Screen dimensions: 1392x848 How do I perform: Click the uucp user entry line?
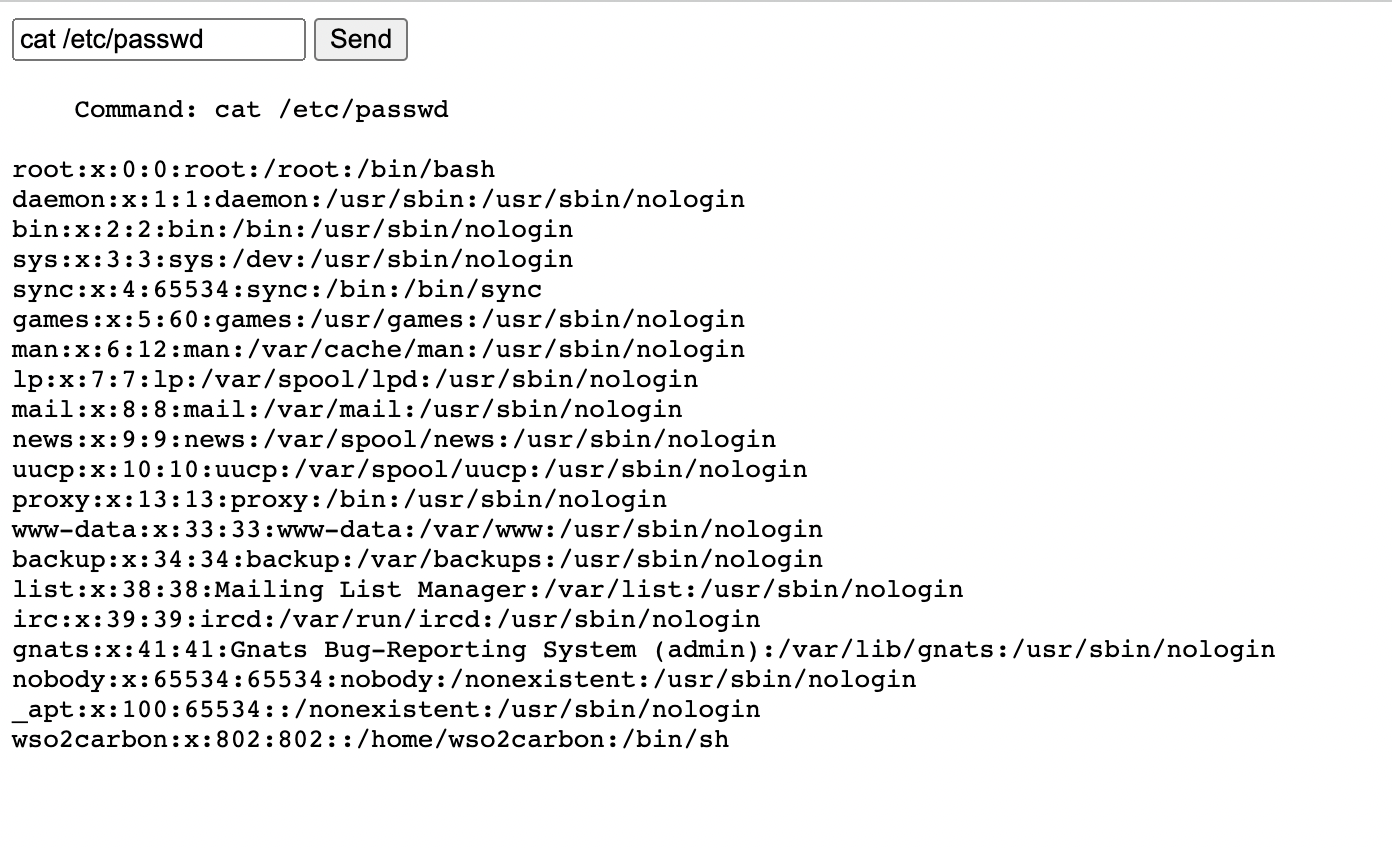410,469
